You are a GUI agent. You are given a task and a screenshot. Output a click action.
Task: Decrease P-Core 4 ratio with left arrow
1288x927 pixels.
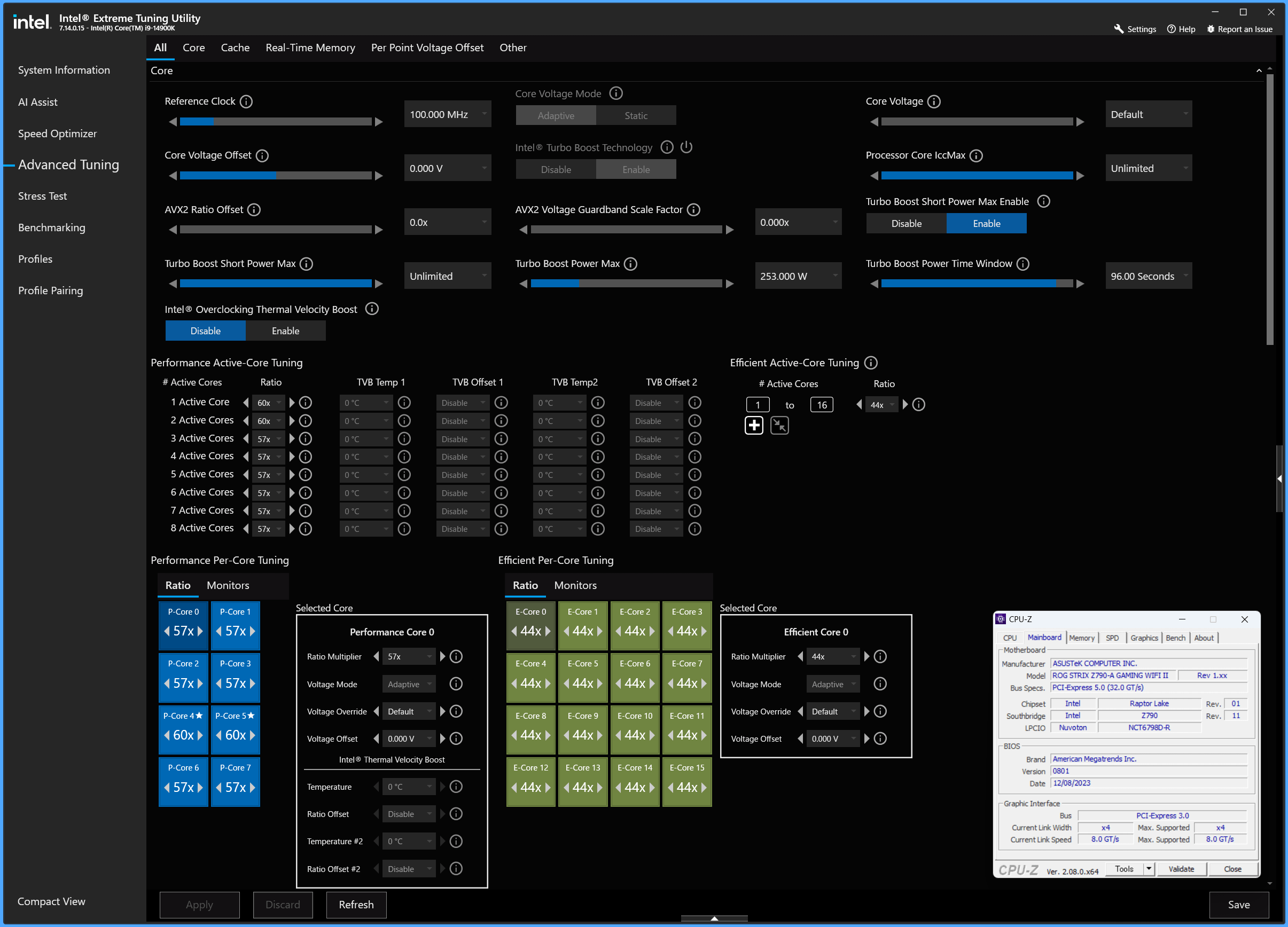coord(167,735)
